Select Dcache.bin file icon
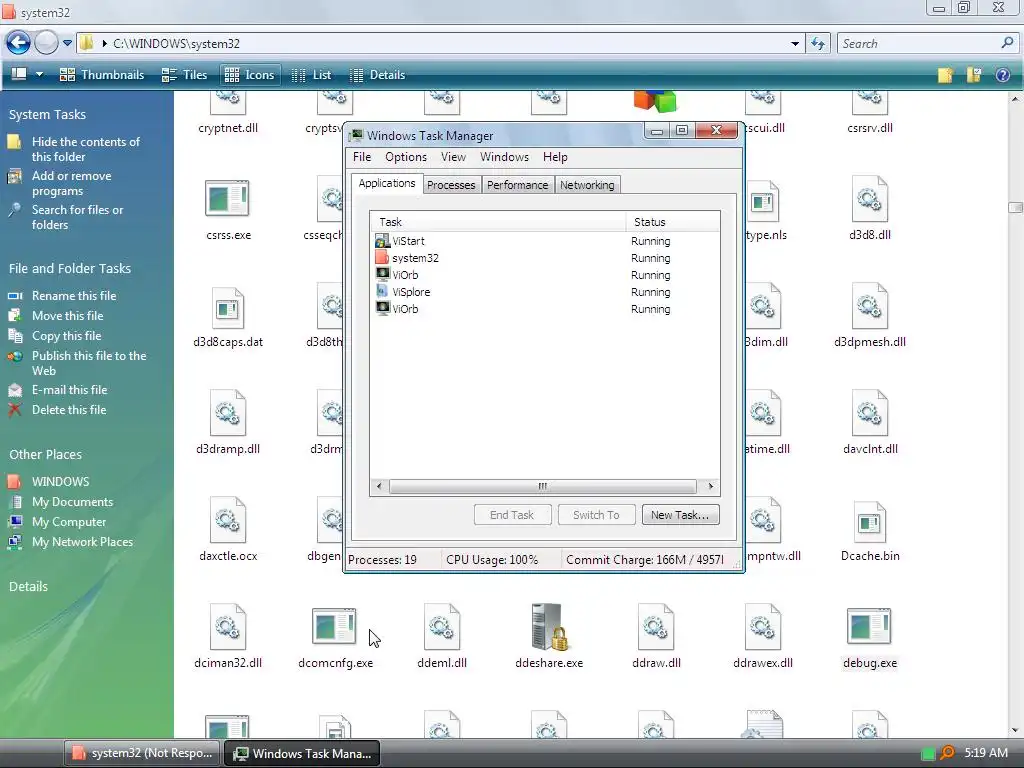This screenshot has width=1024, height=768. (x=869, y=522)
